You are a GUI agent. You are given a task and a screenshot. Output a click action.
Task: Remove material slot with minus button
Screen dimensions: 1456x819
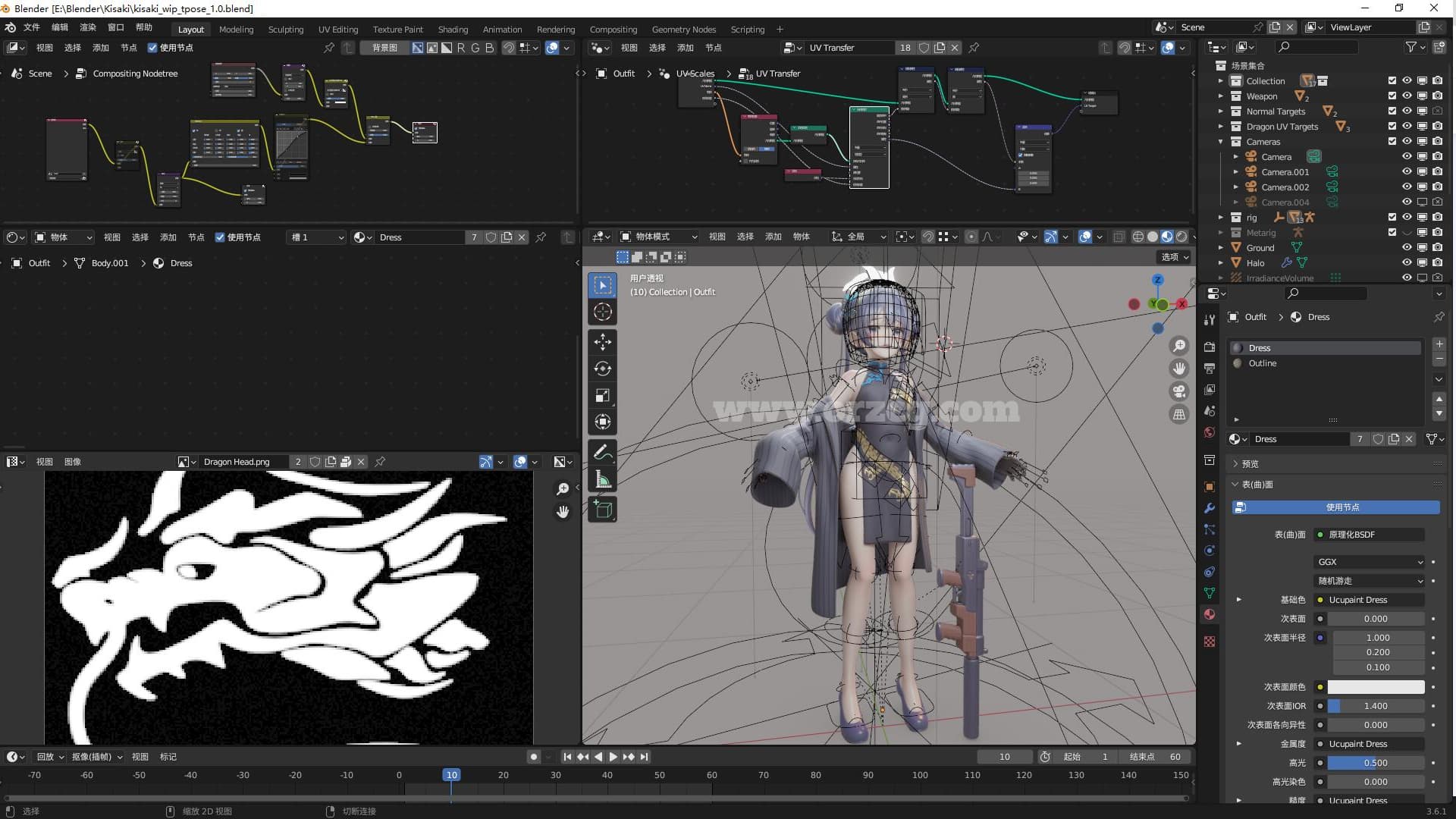click(1439, 359)
